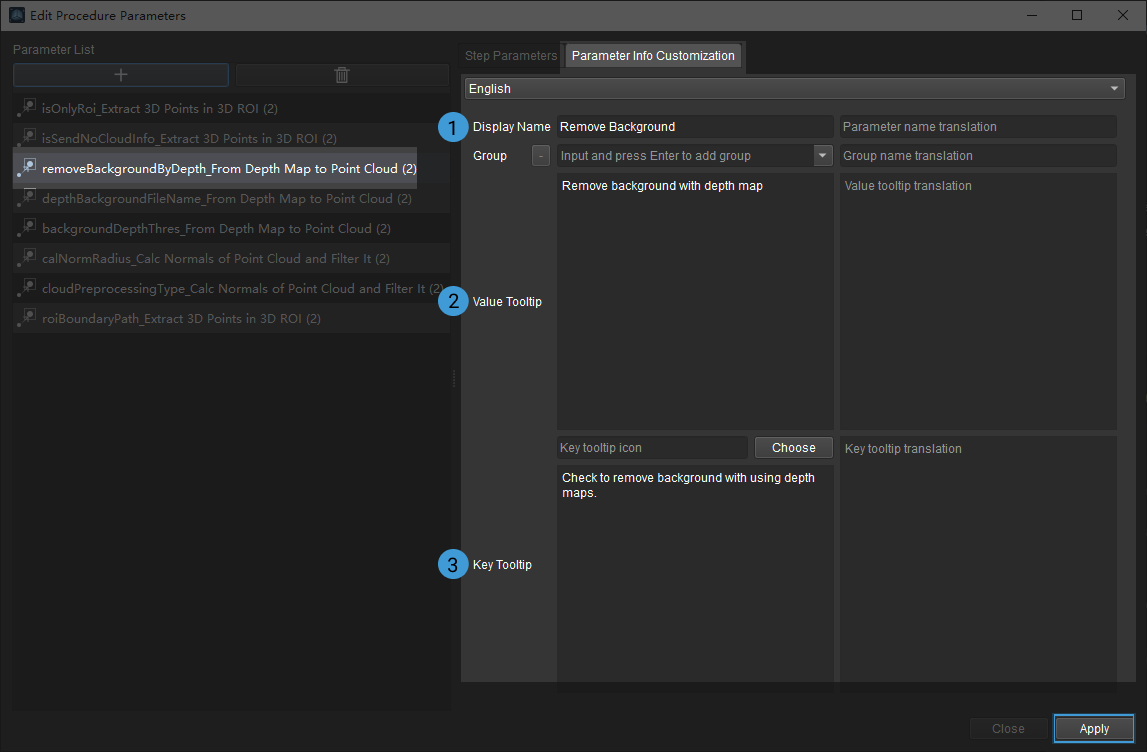Click Group name translation field
The height and width of the screenshot is (752, 1147).
tap(978, 155)
